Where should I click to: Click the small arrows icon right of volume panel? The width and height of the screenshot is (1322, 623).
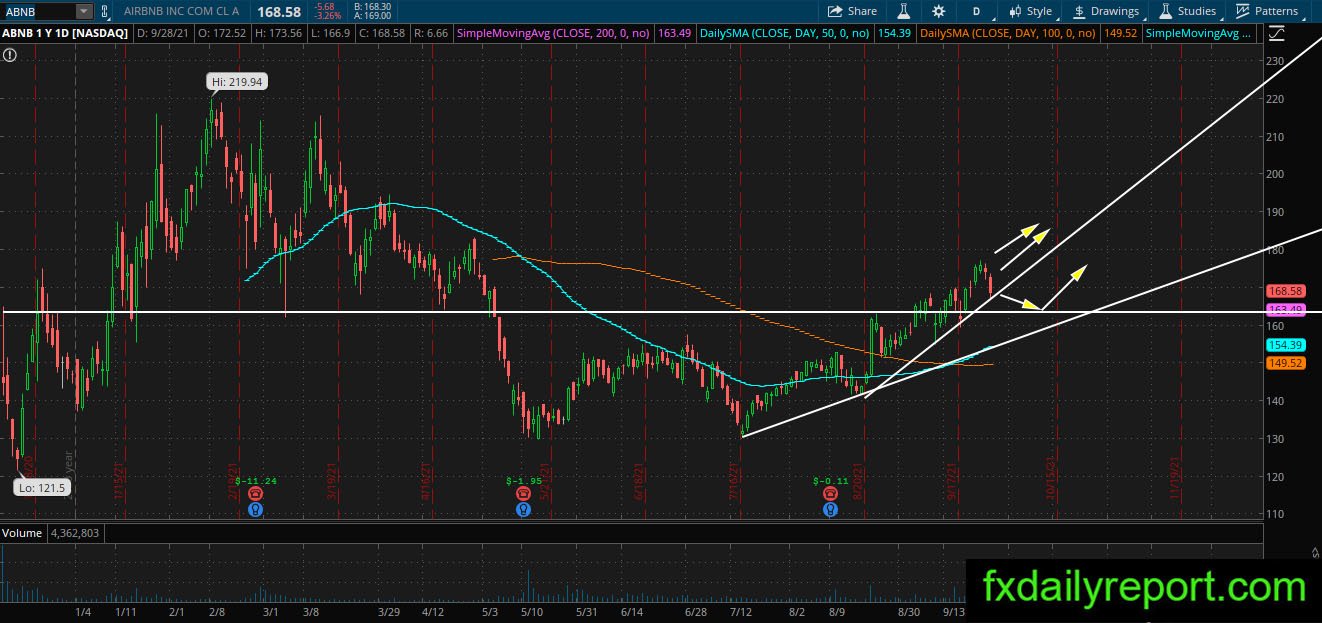[x=1314, y=552]
